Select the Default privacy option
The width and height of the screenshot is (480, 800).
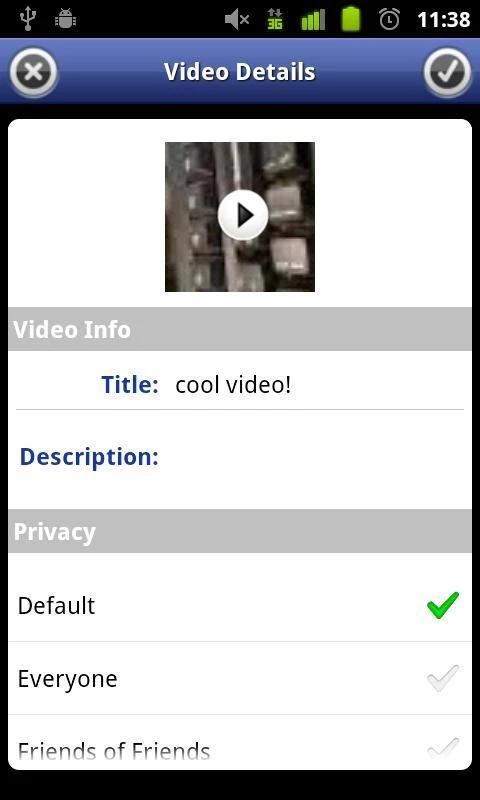coord(240,606)
